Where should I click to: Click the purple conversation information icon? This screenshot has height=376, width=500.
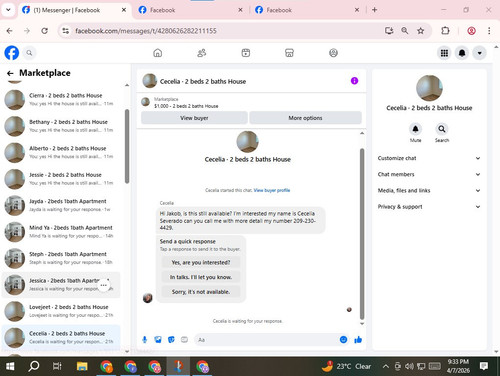354,81
